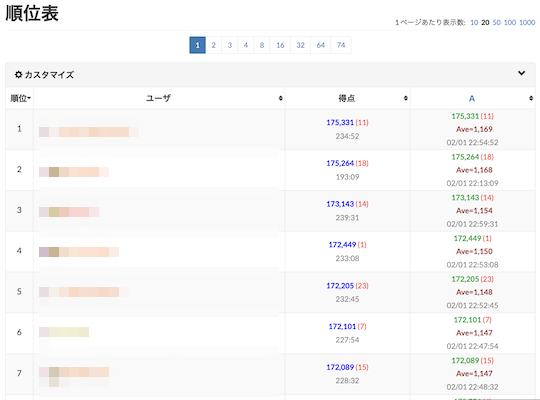This screenshot has width=540, height=400.
Task: Open the rank 2 user's blurred name
Action: pyautogui.click(x=74, y=172)
